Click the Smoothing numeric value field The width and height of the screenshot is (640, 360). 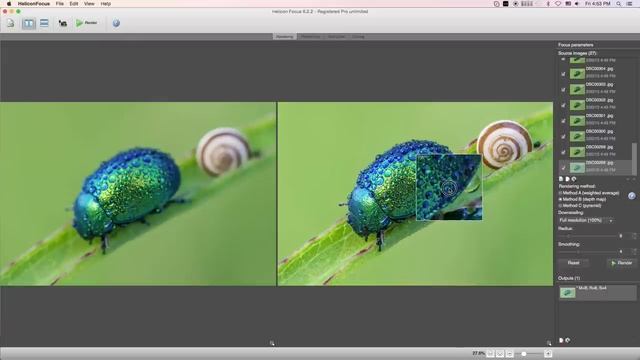[624, 252]
